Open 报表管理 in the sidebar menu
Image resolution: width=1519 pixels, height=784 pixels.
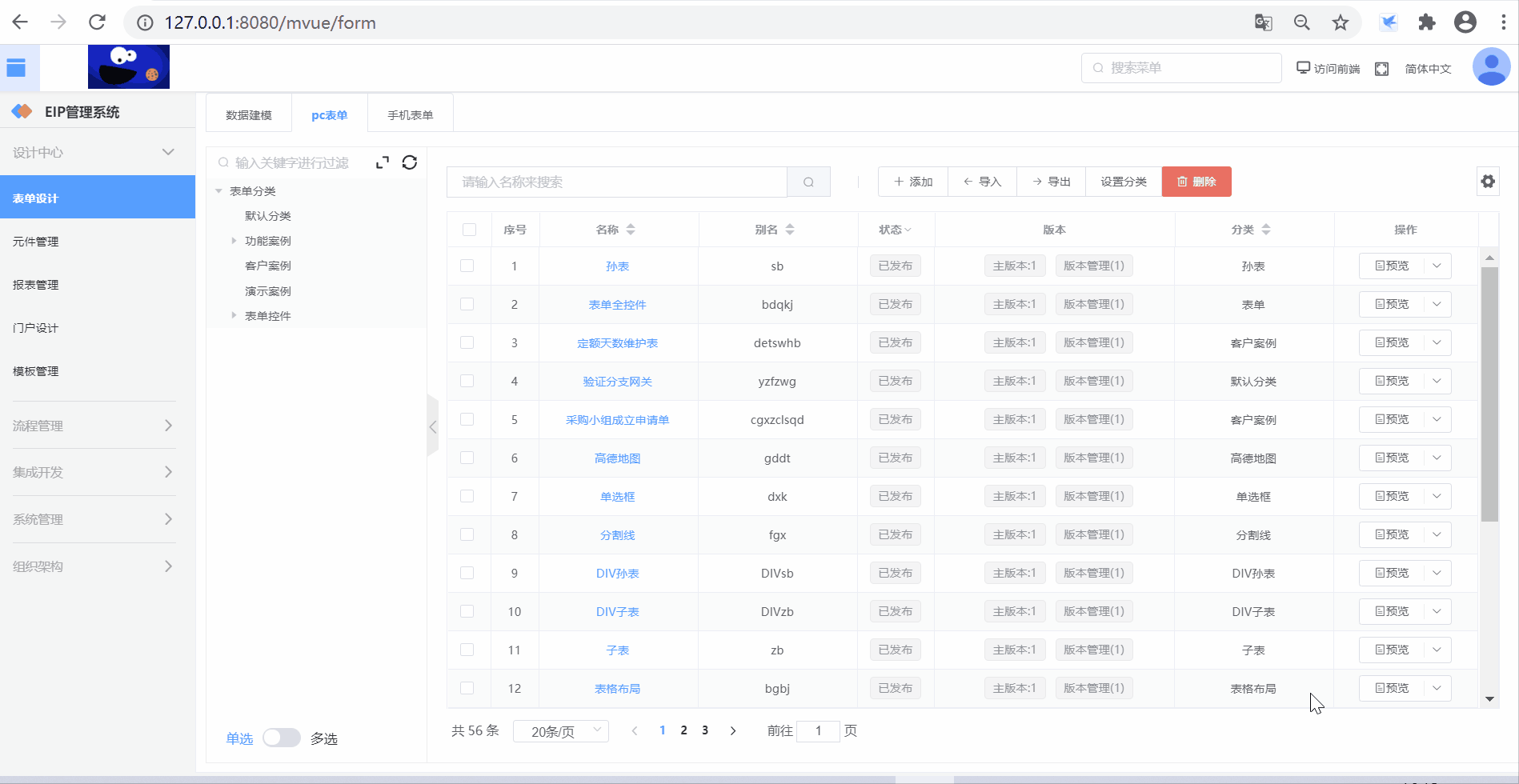click(x=36, y=285)
